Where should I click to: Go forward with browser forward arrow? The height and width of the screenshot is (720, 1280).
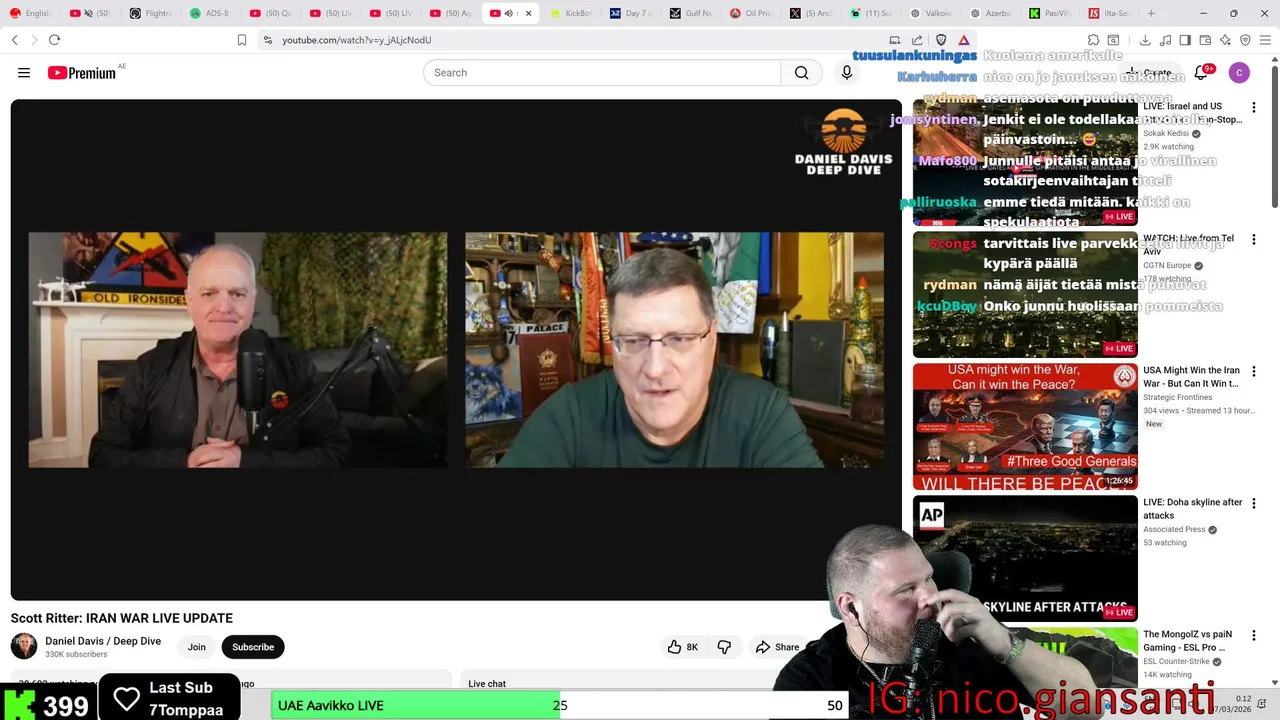34,40
